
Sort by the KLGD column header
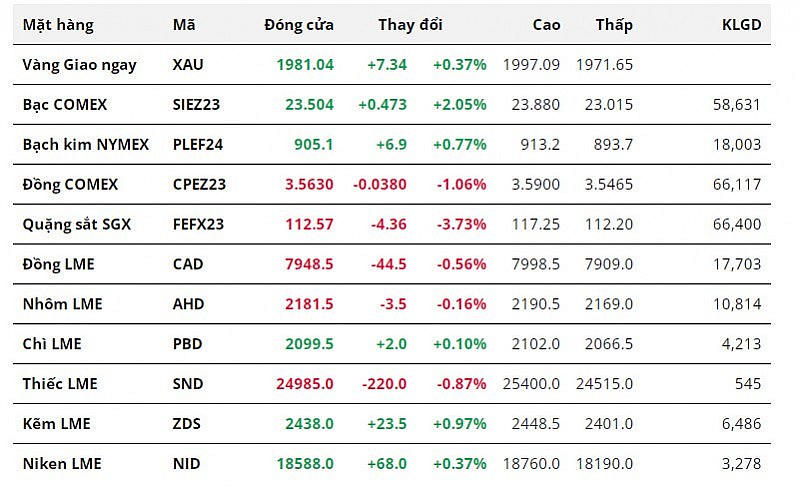[x=741, y=25]
